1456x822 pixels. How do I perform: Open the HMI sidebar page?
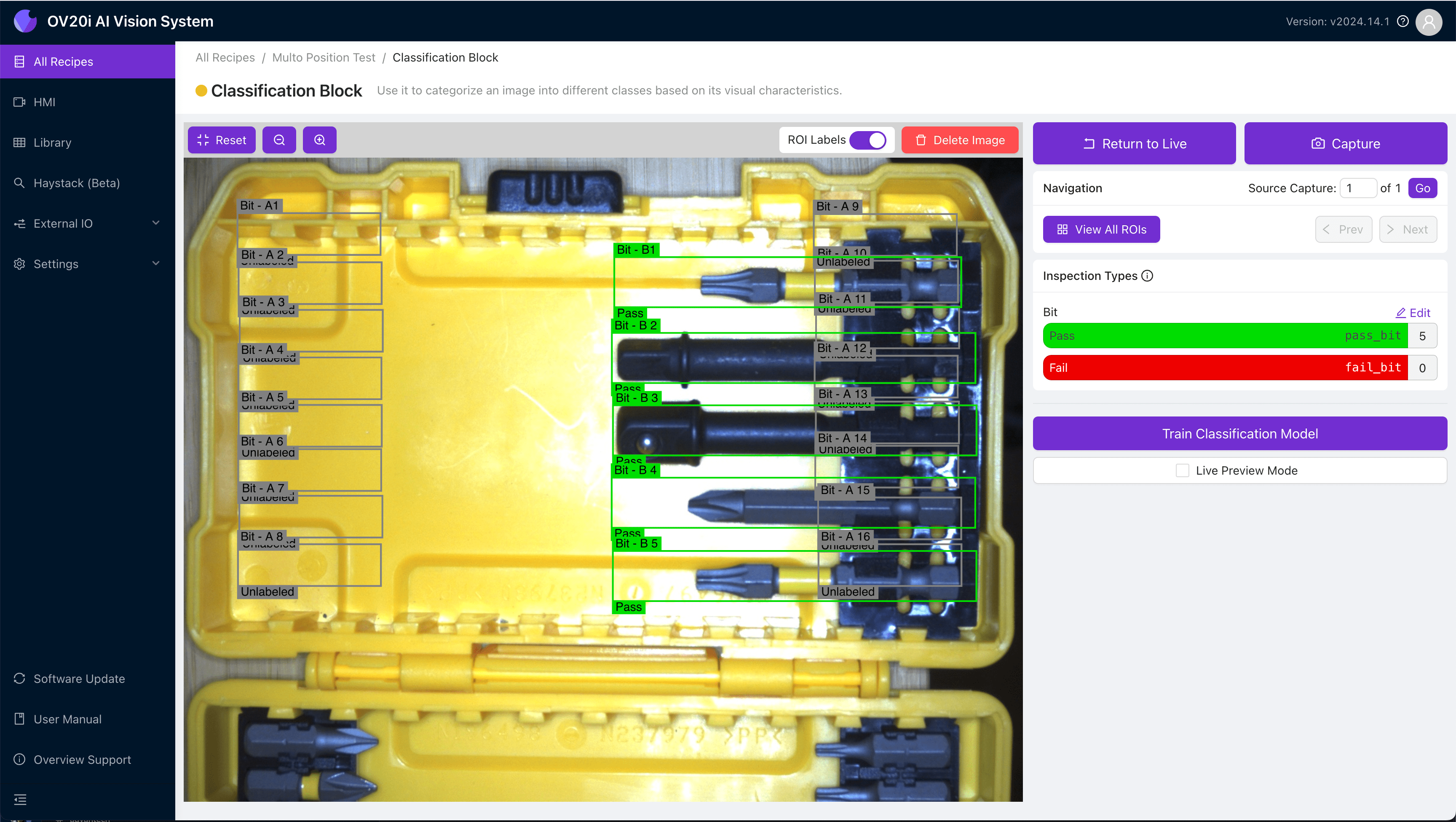[x=44, y=102]
